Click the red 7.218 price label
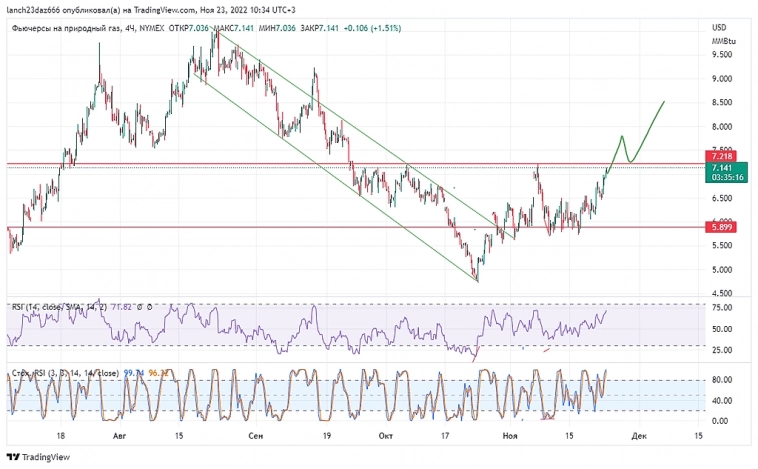 click(722, 157)
